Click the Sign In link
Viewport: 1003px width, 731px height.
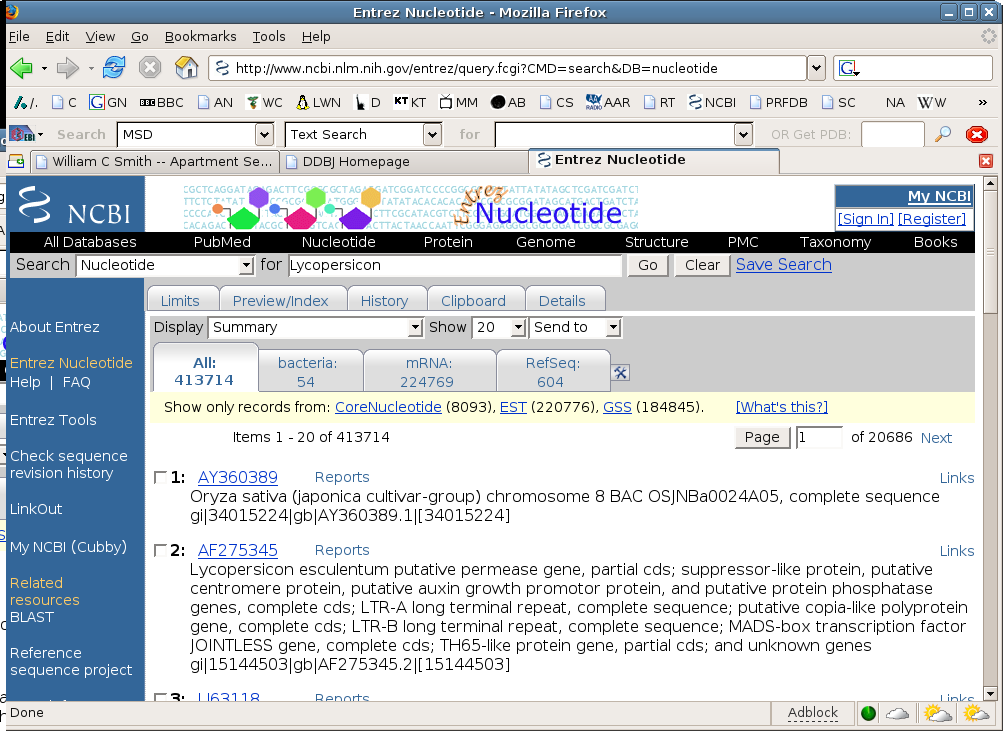pos(865,219)
